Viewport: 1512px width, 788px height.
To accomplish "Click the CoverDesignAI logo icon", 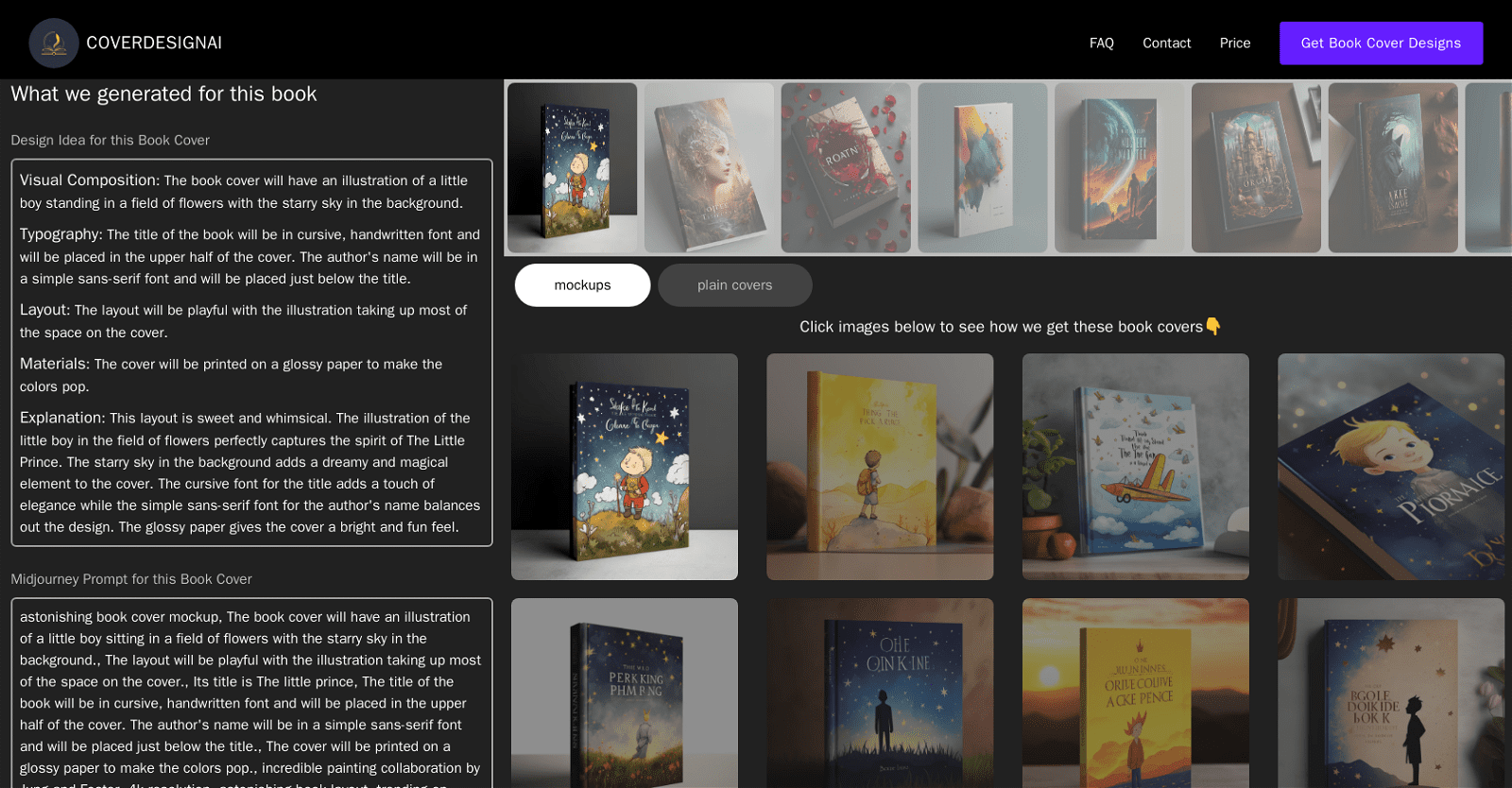I will coord(54,43).
